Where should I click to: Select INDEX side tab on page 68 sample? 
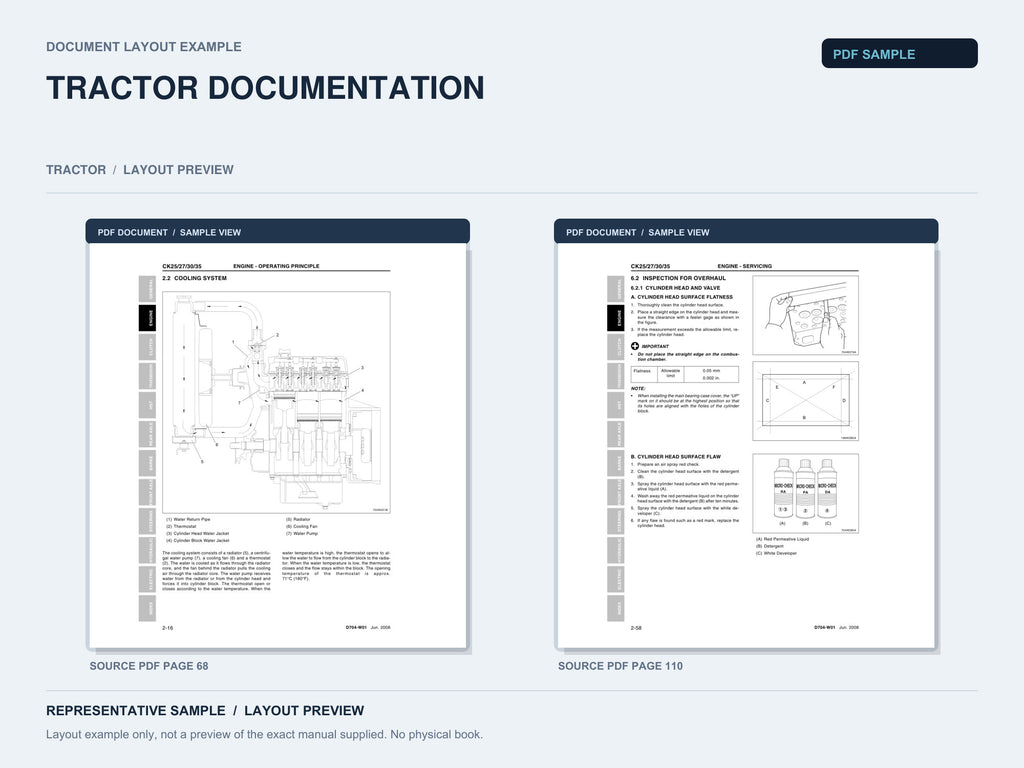[148, 608]
